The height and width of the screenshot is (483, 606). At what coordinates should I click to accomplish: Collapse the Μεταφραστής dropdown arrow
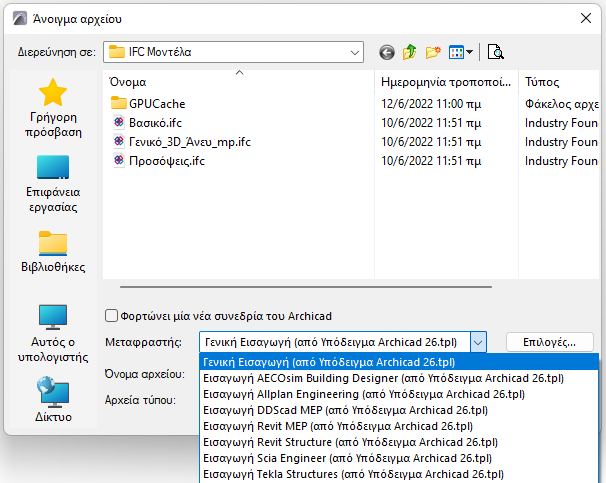click(x=478, y=342)
